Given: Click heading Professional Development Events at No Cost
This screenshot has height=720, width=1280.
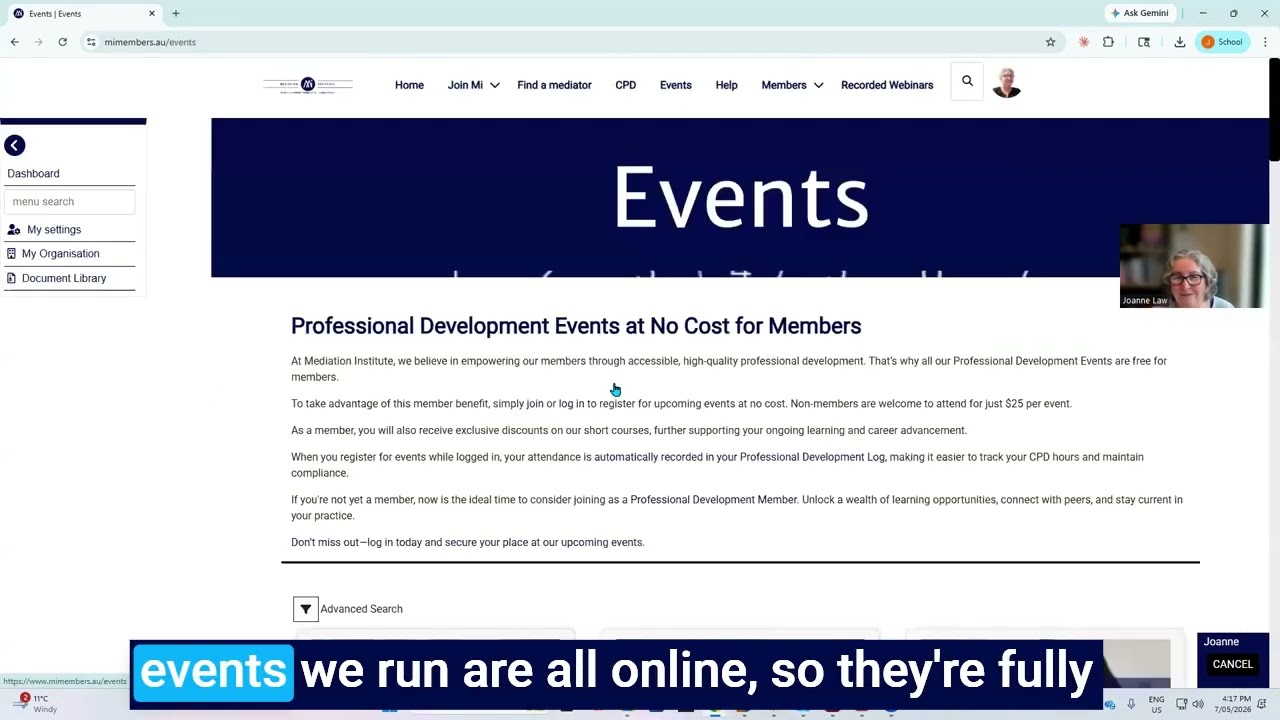Looking at the screenshot, I should pyautogui.click(x=576, y=326).
